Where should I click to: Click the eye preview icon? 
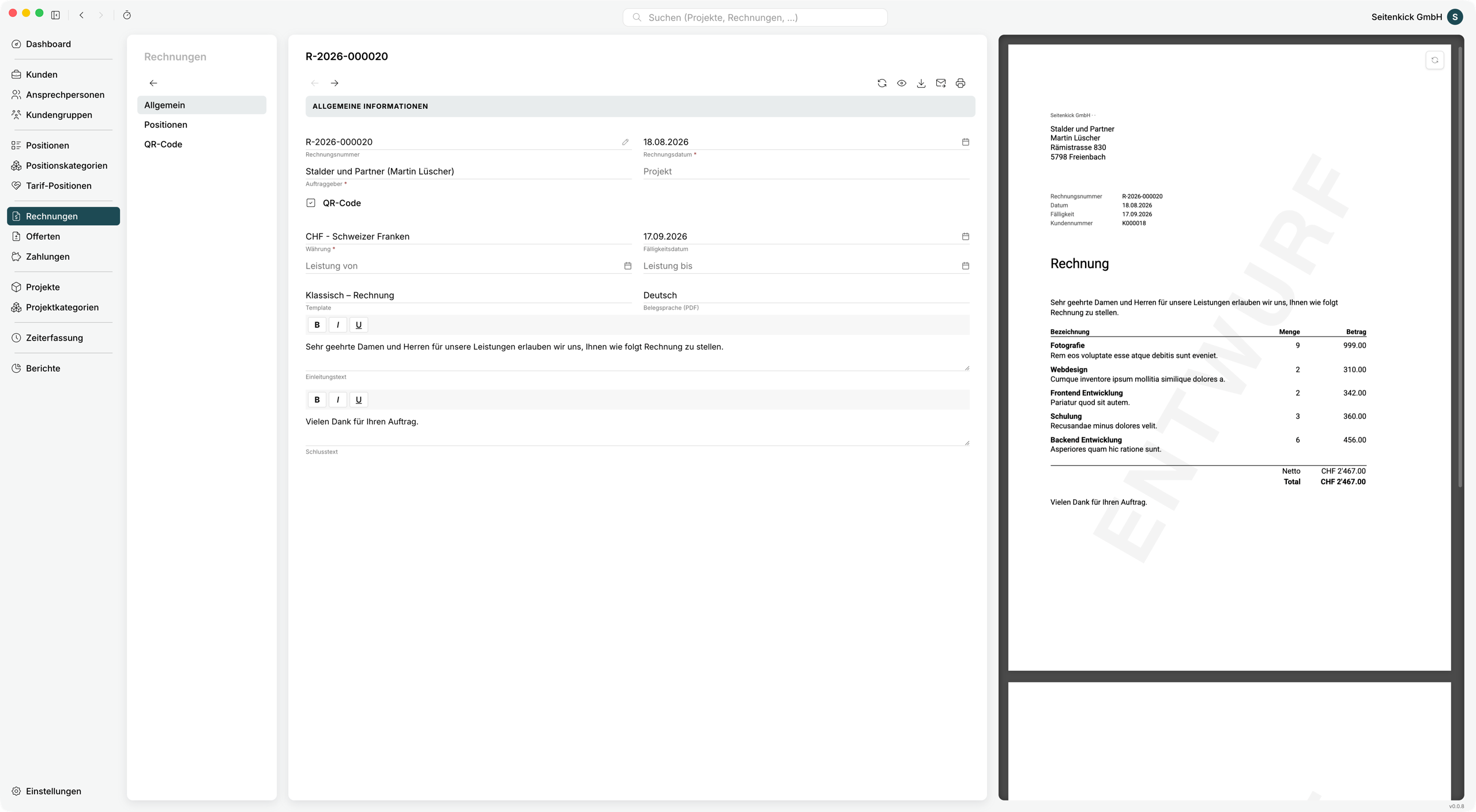(901, 83)
